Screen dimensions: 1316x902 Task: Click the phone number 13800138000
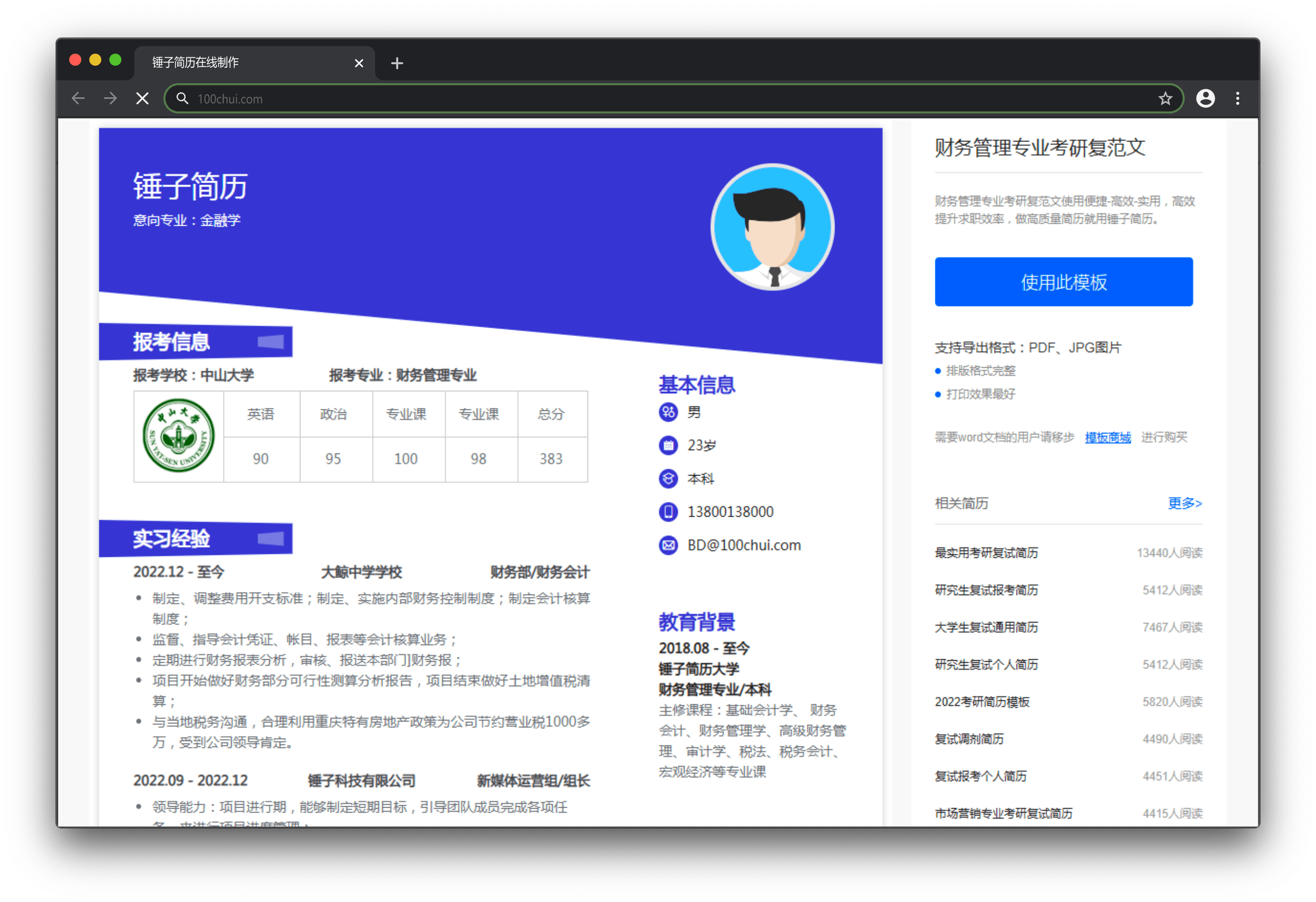click(x=731, y=512)
